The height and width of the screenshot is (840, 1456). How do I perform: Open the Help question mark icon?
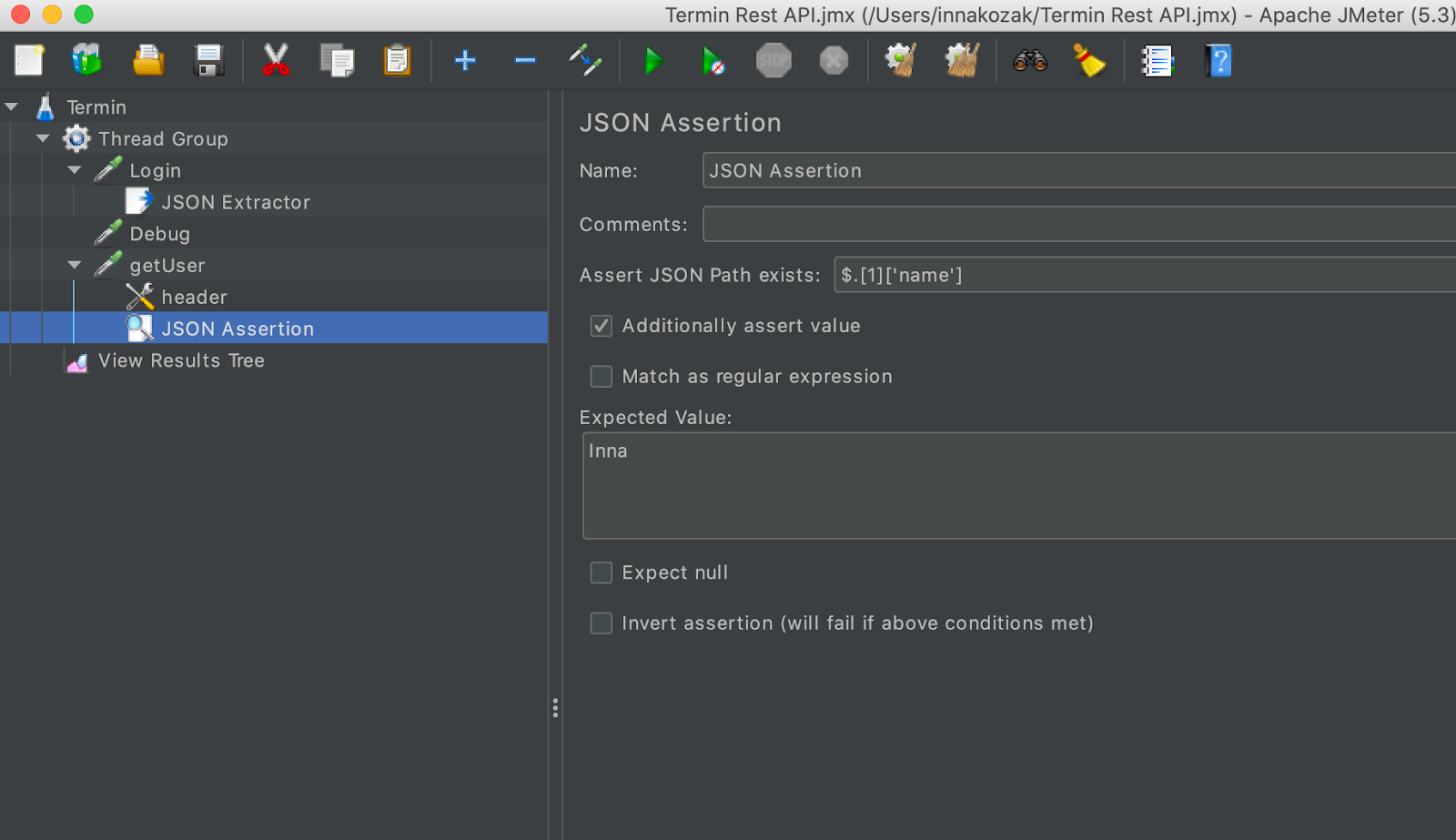point(1218,61)
